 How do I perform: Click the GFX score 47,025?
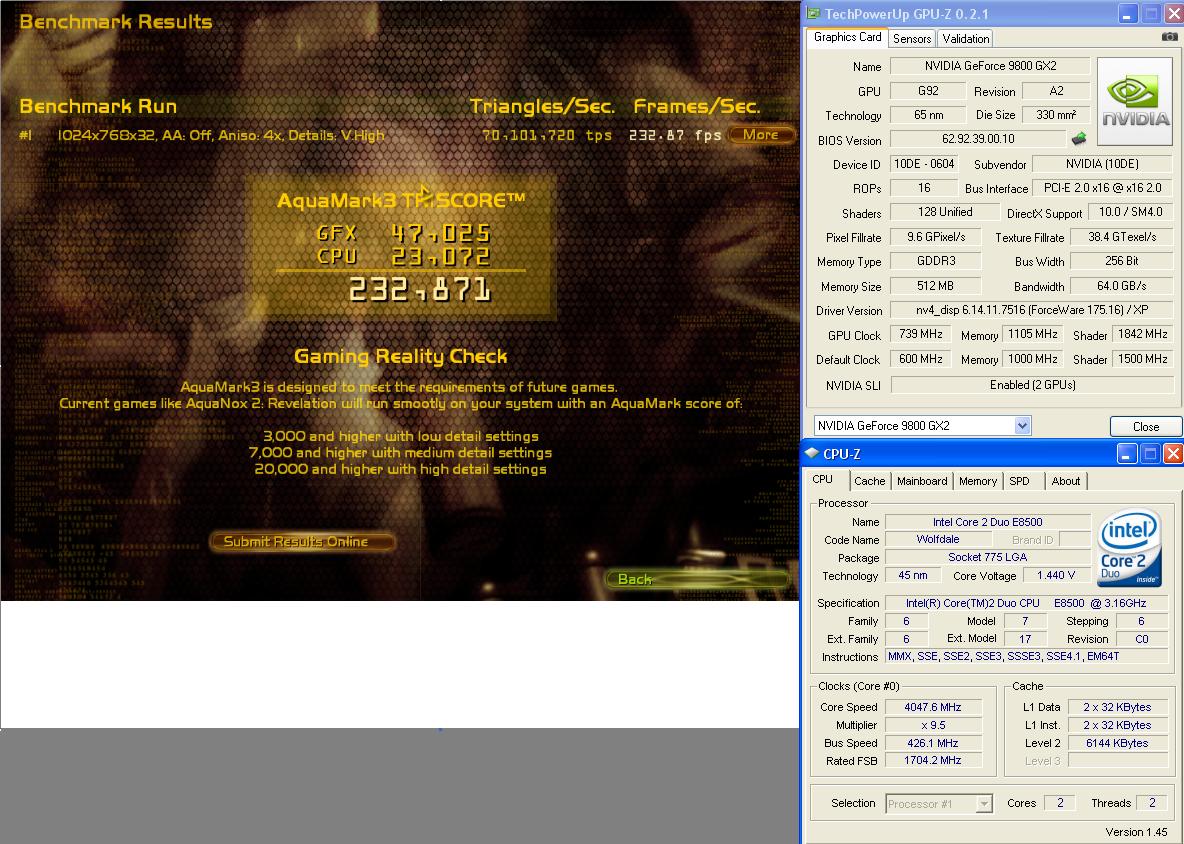[441, 234]
